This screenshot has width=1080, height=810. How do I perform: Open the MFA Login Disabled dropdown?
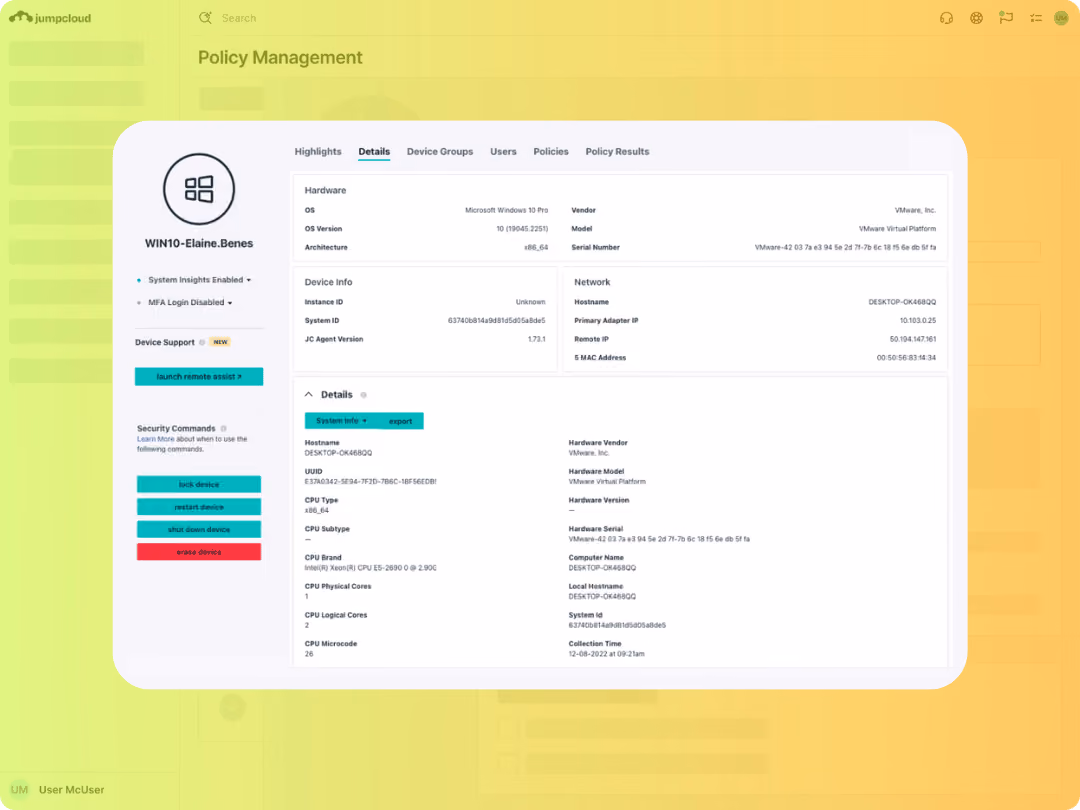[190, 302]
